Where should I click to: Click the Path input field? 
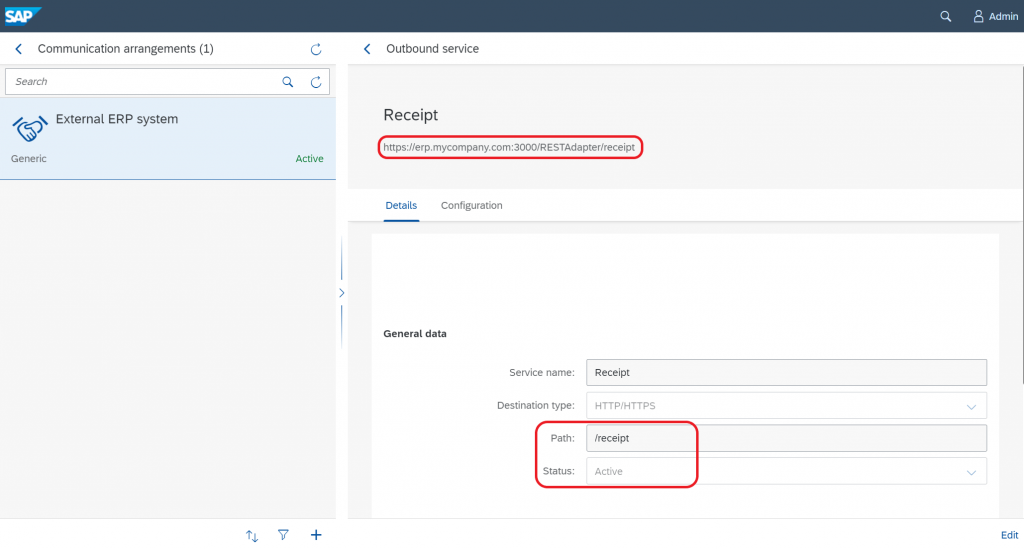(x=786, y=438)
